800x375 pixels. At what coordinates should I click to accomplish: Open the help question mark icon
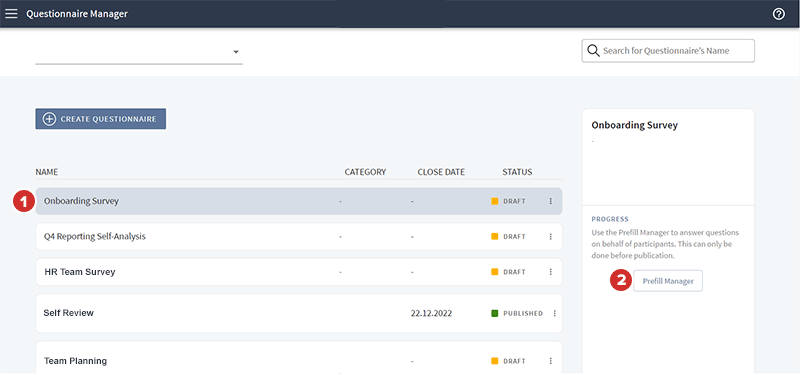pos(779,14)
